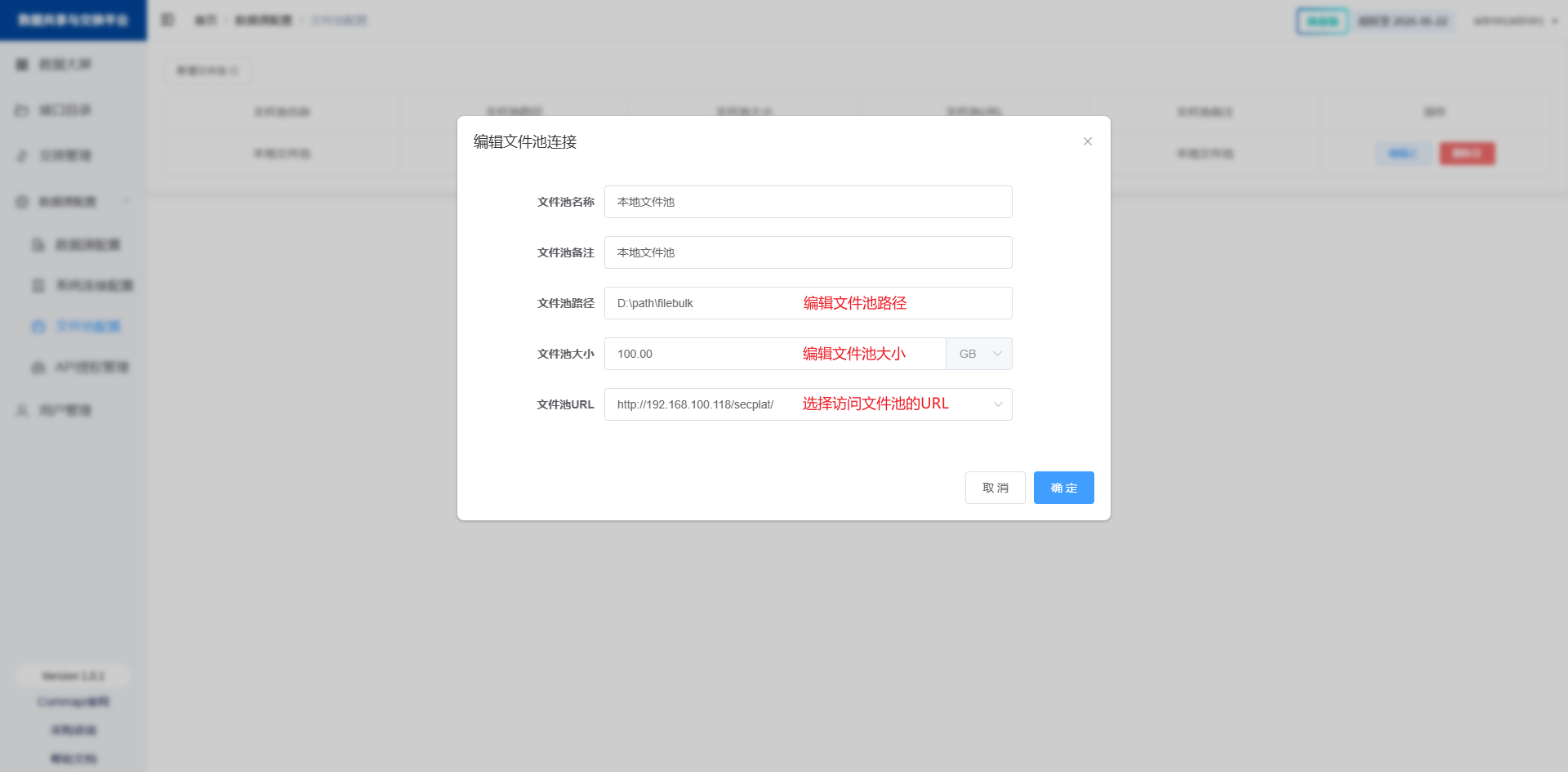Image resolution: width=1568 pixels, height=772 pixels.
Task: Click the sidebar collapse hamburger icon
Action: [167, 20]
